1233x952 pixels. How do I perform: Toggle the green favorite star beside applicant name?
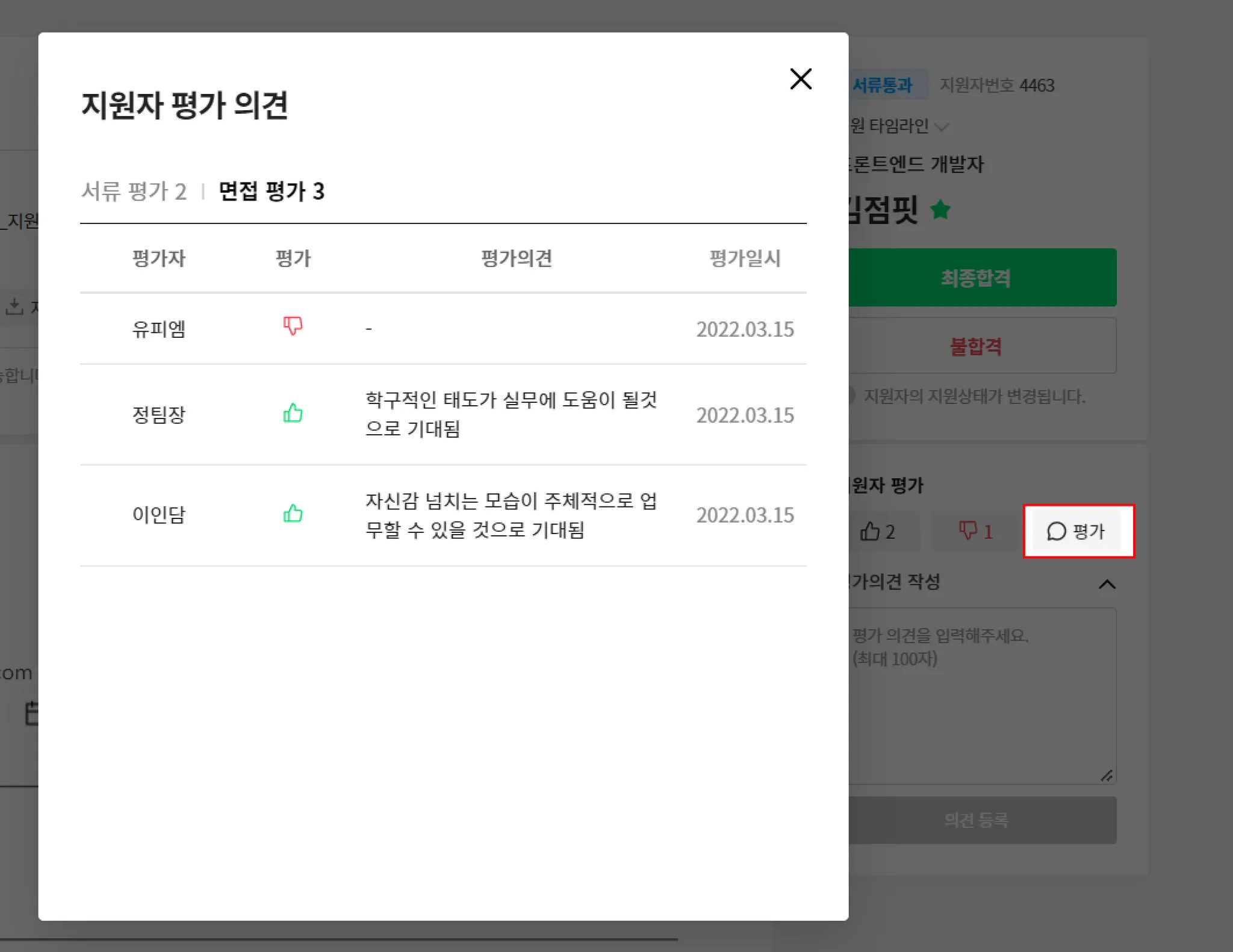940,210
